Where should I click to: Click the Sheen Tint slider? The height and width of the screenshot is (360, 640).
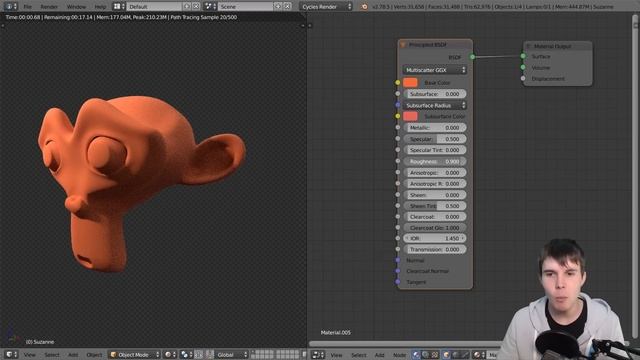[x=435, y=206]
